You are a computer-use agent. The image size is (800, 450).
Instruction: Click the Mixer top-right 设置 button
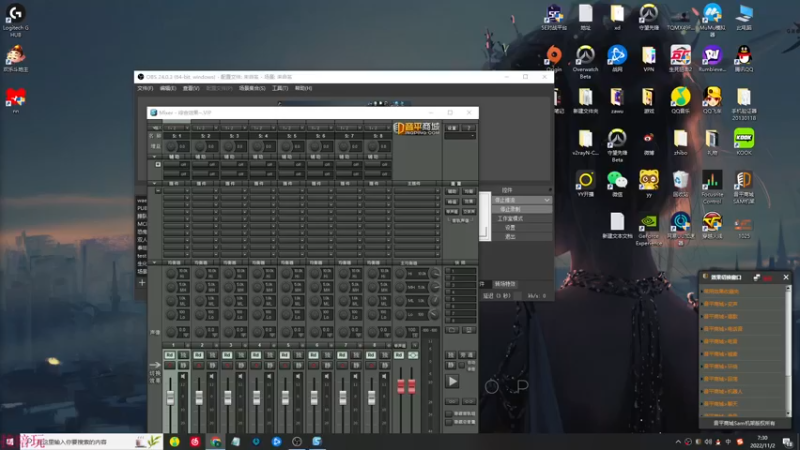click(x=452, y=128)
